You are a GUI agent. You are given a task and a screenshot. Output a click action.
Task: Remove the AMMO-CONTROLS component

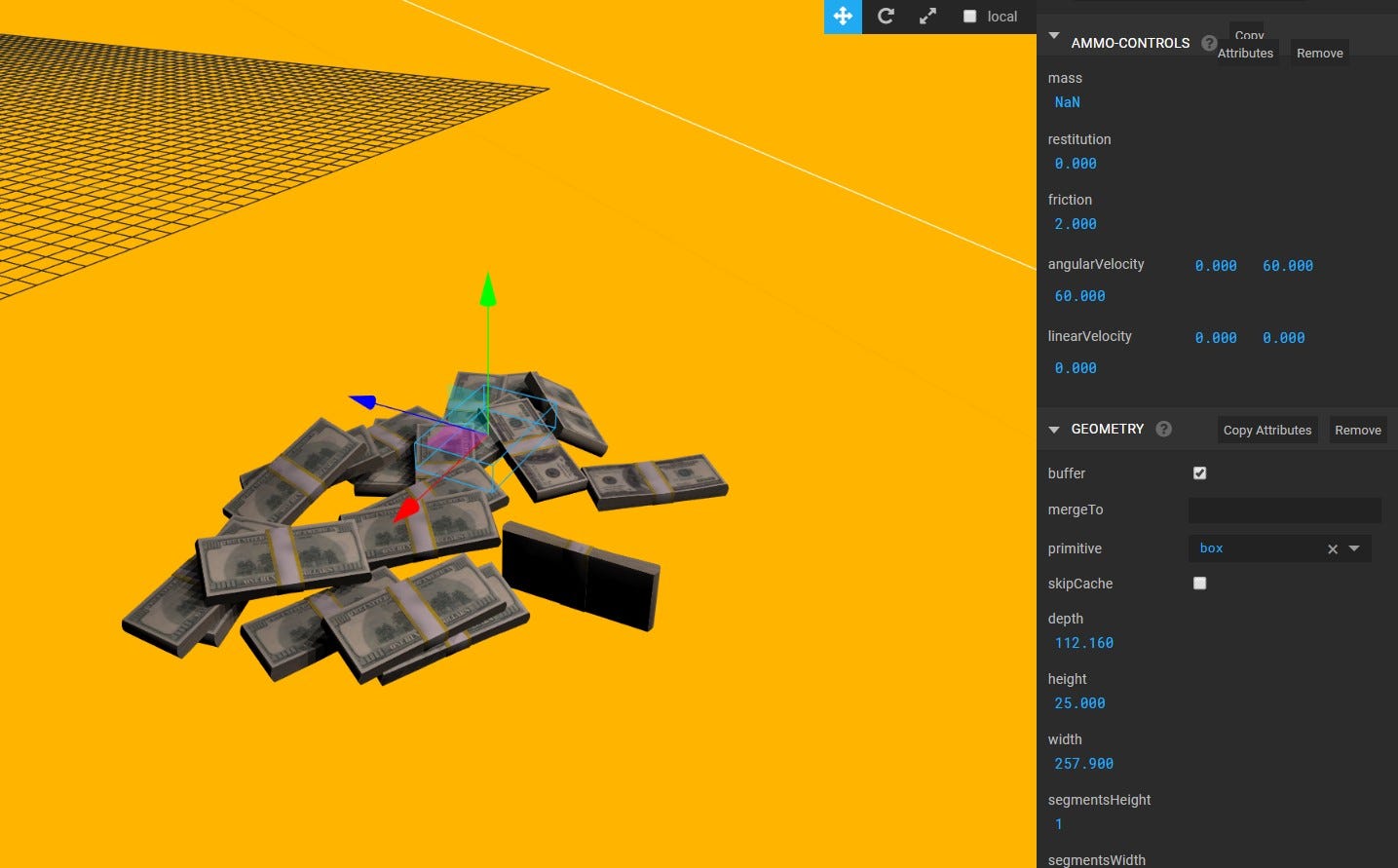pos(1319,53)
